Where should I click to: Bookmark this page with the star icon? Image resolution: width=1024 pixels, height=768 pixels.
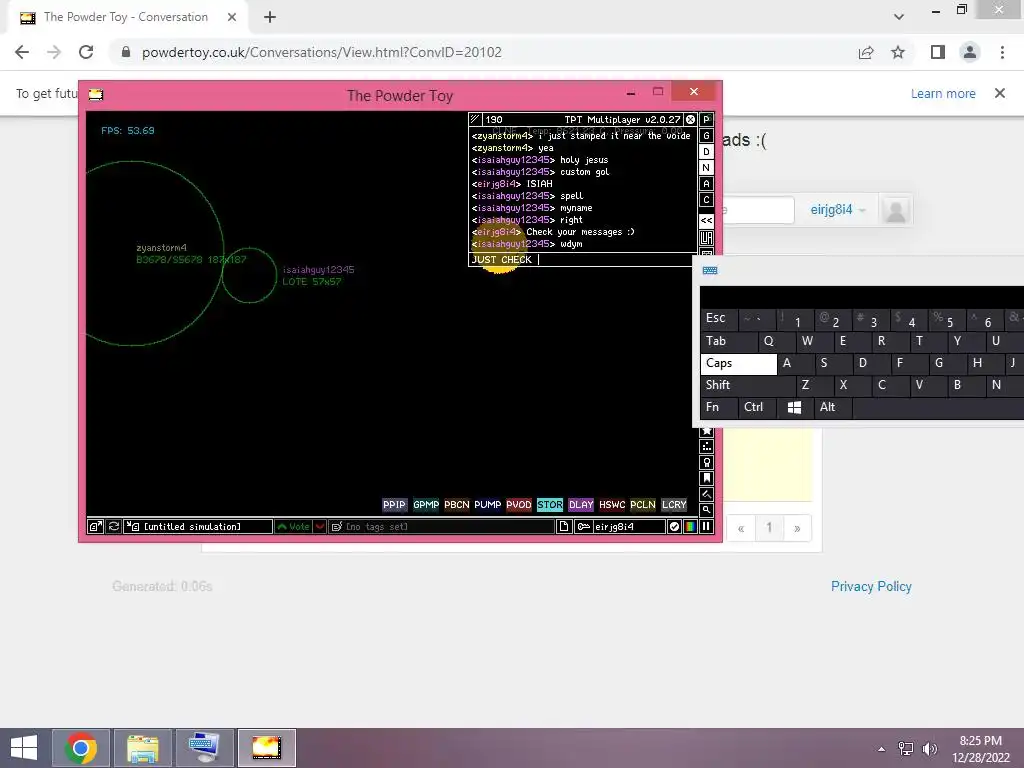point(898,52)
